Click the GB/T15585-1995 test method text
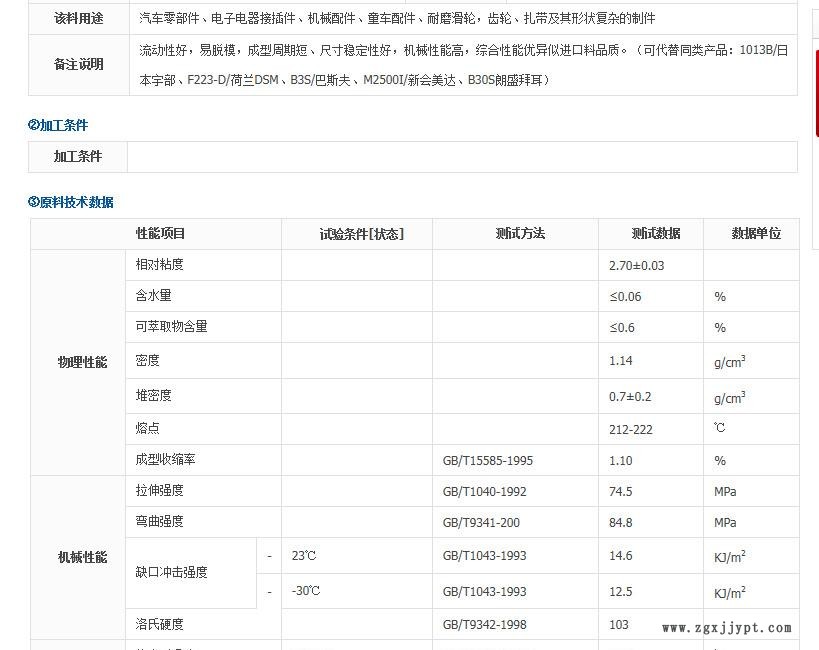This screenshot has height=650, width=819. click(488, 461)
